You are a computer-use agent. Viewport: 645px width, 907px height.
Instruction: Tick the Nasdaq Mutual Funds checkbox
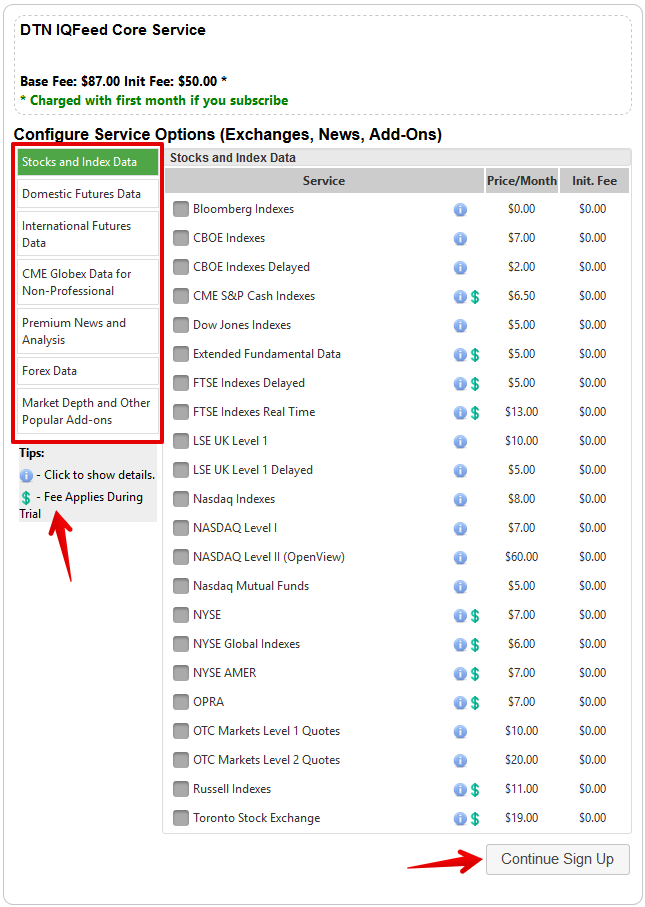tap(181, 586)
